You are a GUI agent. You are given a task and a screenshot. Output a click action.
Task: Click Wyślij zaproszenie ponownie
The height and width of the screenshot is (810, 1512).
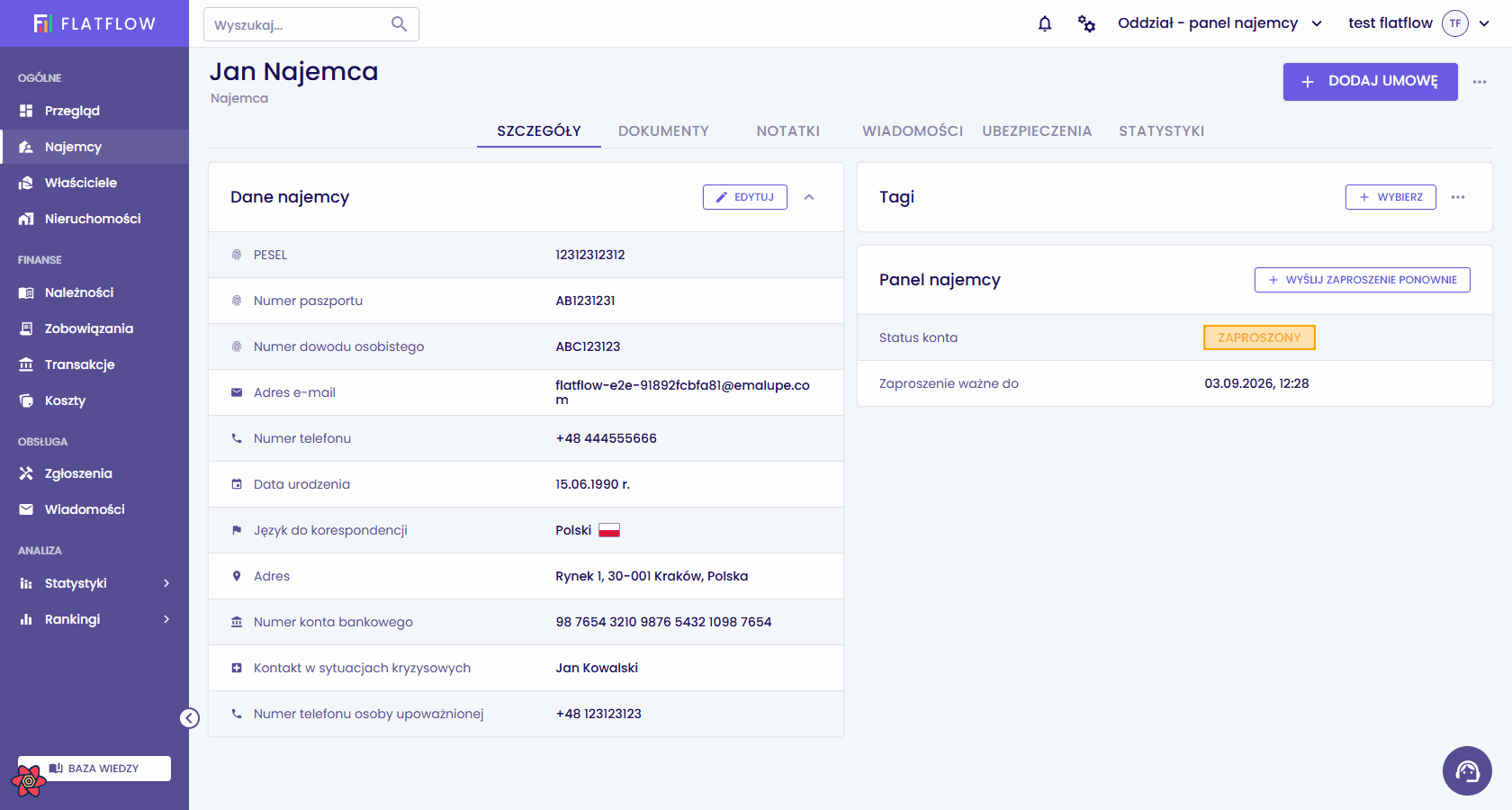coord(1363,280)
